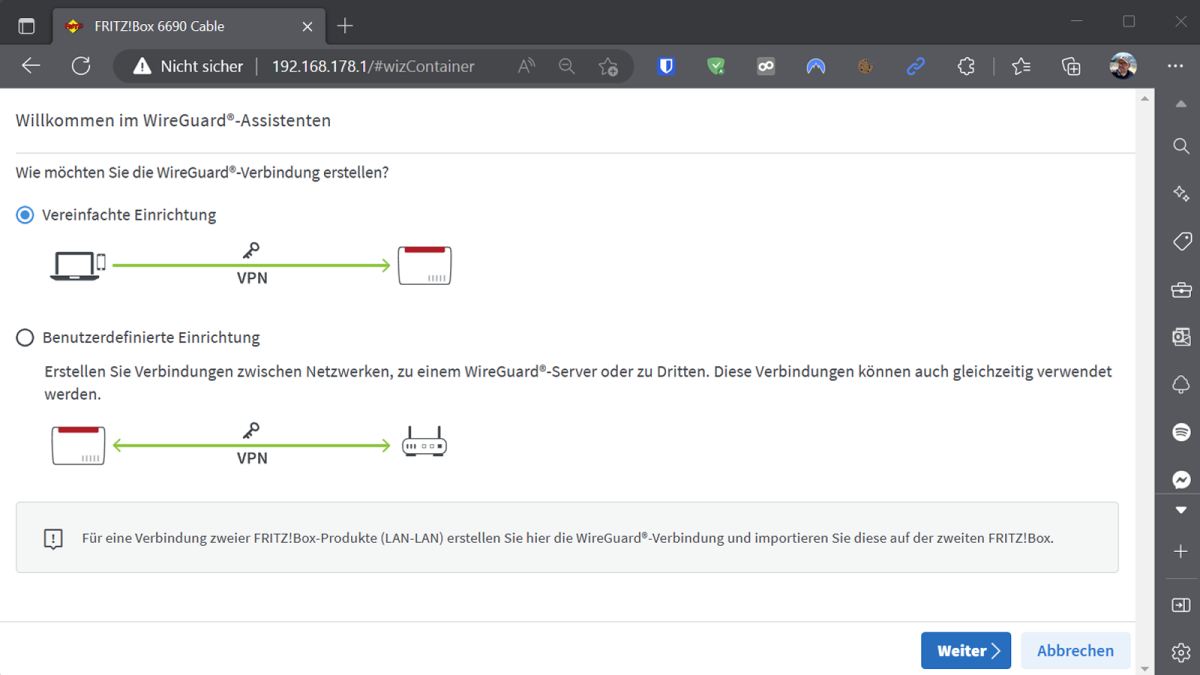Select the FRITZ!Box 6690 Cable tab
This screenshot has height=675, width=1200.
190,26
